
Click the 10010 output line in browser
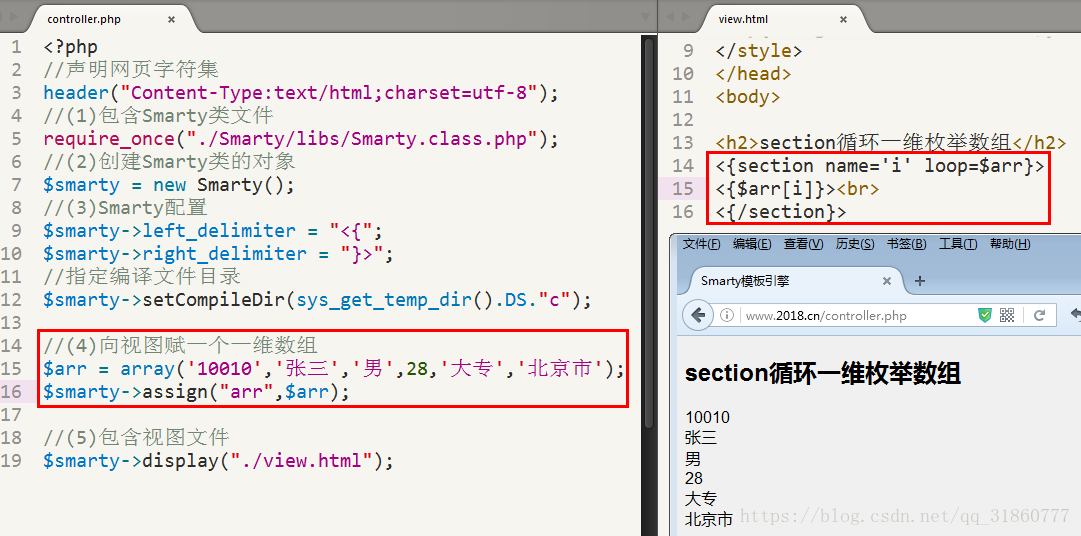[707, 417]
